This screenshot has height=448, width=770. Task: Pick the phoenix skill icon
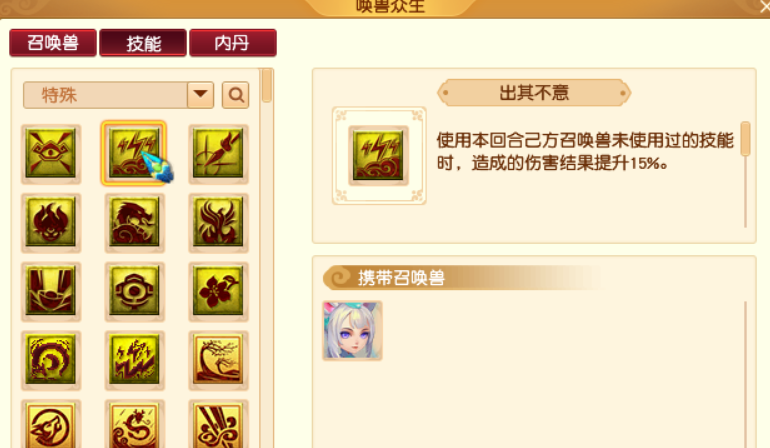[x=218, y=223]
